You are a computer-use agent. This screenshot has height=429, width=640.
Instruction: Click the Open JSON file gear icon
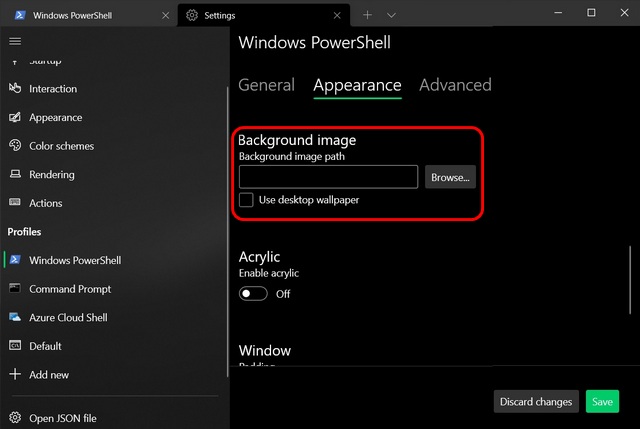pos(15,418)
